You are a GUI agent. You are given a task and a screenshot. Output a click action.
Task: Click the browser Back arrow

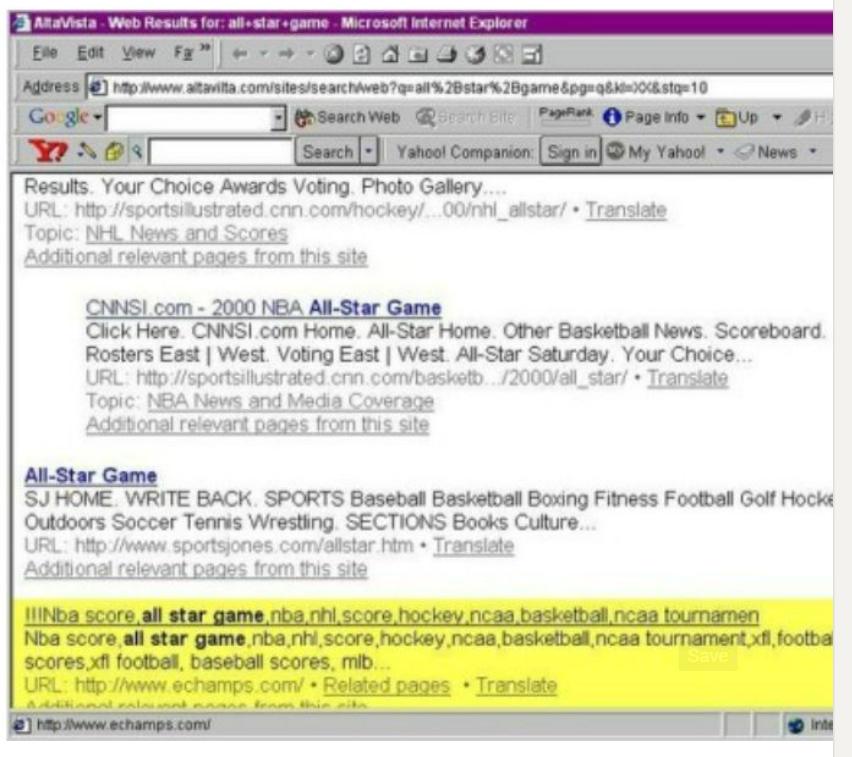pos(240,54)
